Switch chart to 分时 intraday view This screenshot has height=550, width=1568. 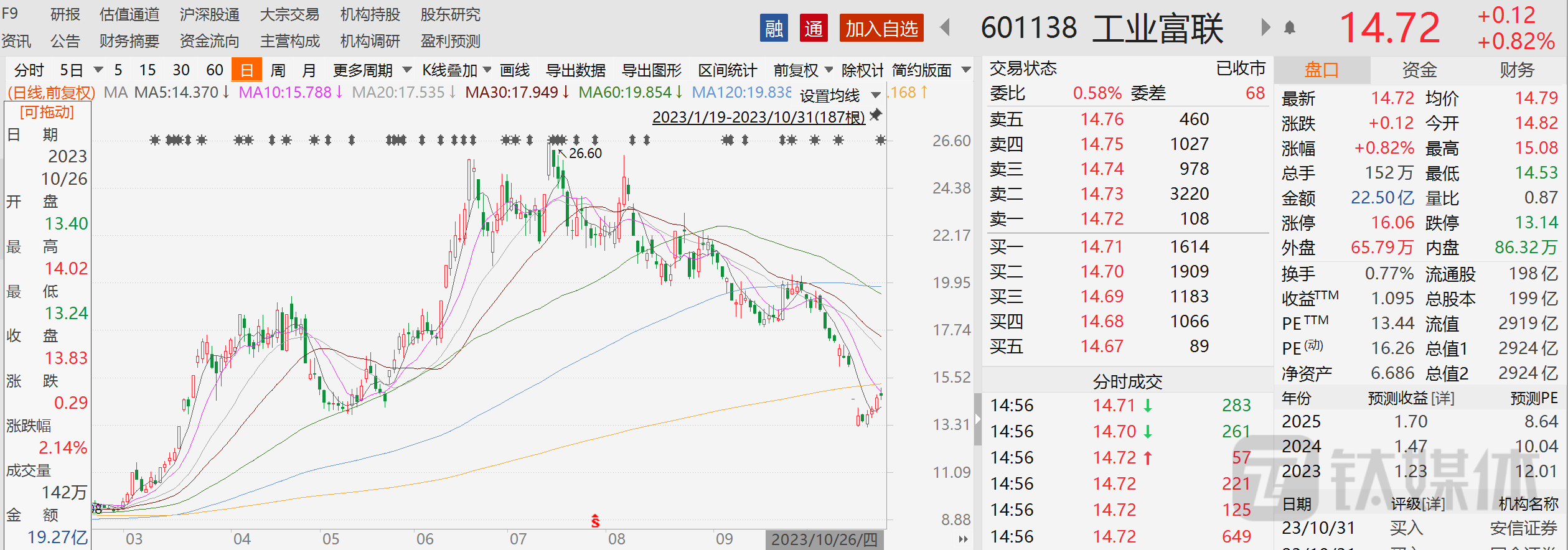(29, 70)
